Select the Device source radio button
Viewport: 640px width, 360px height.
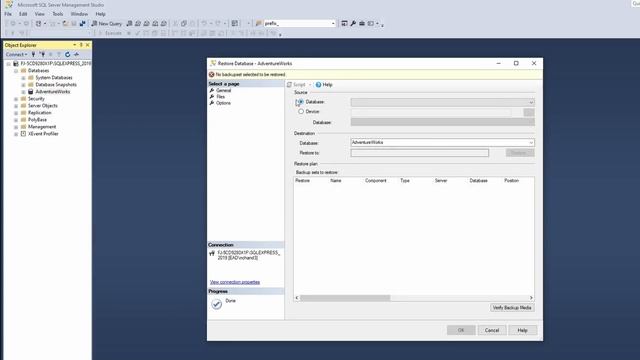point(301,111)
